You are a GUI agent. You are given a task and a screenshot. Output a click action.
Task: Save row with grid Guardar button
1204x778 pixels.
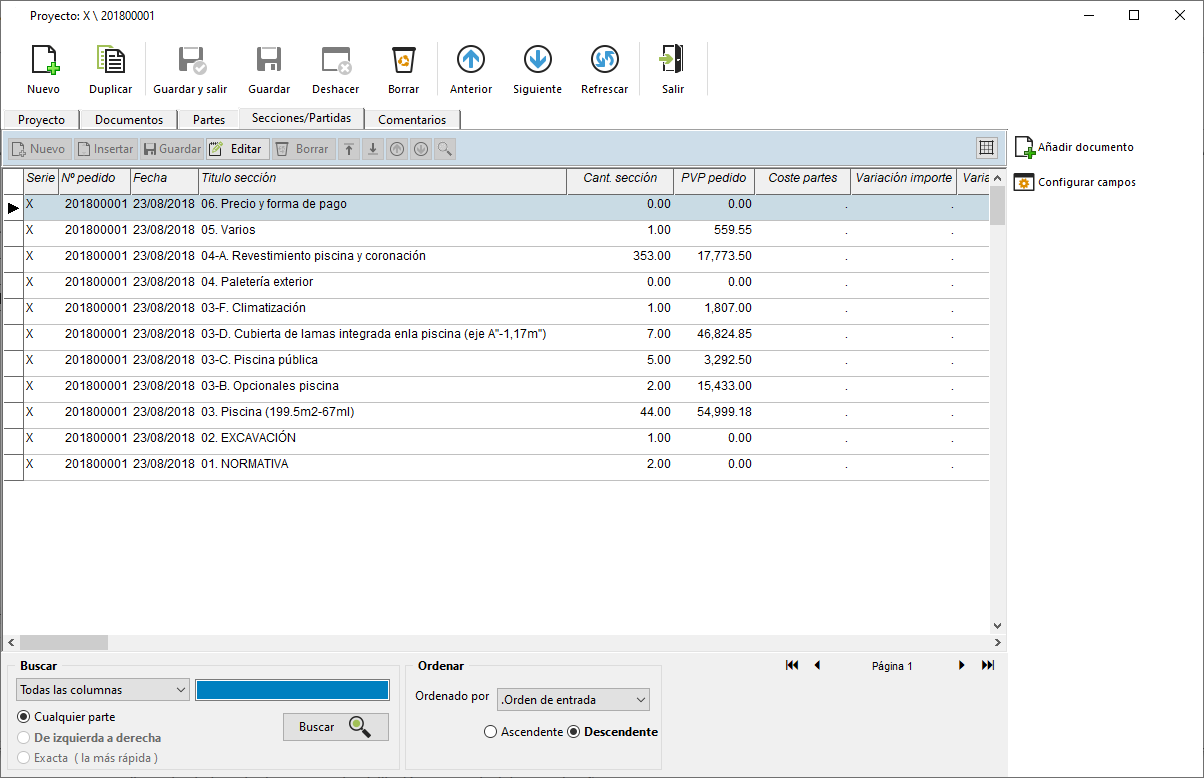click(x=172, y=149)
